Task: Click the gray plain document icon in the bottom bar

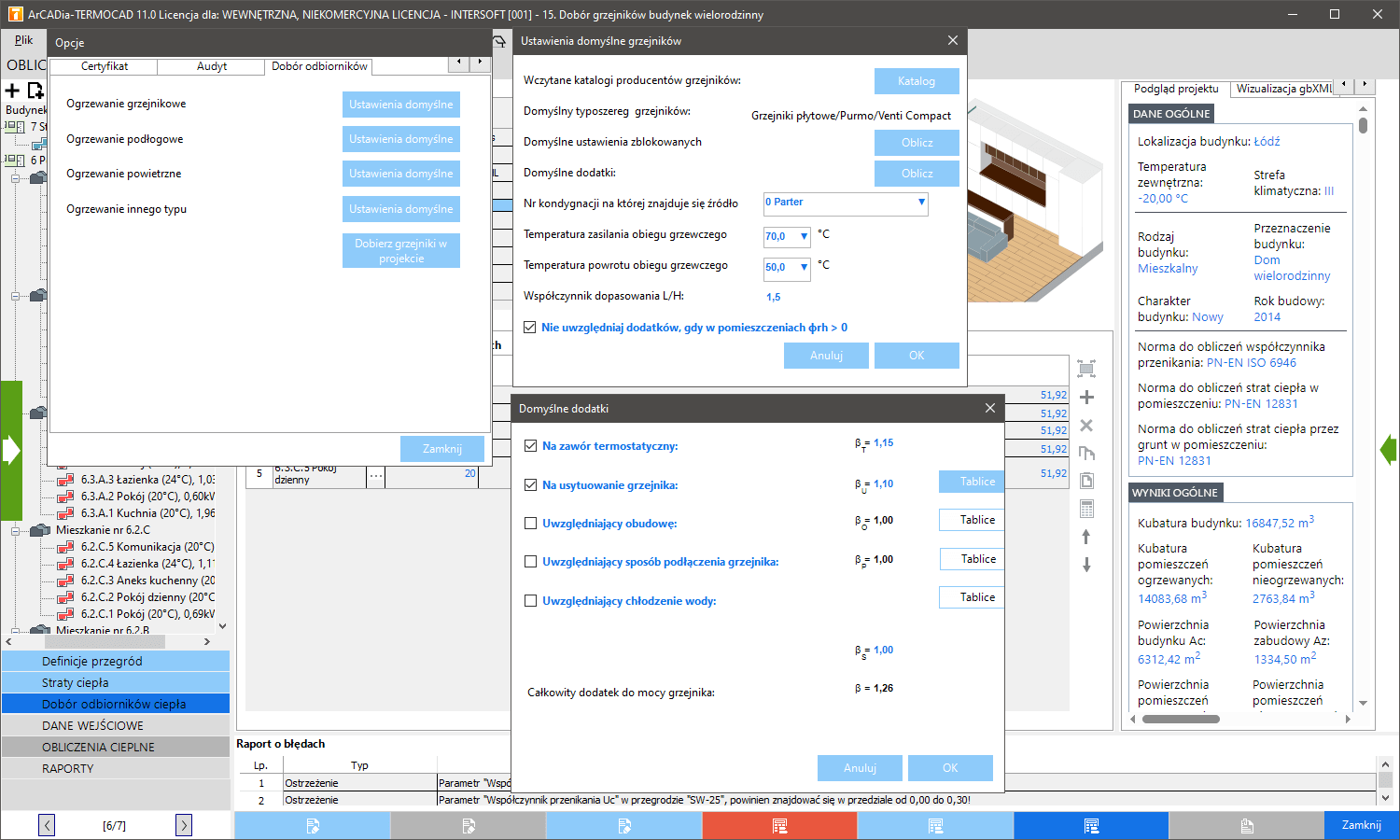Action: pos(1246,826)
